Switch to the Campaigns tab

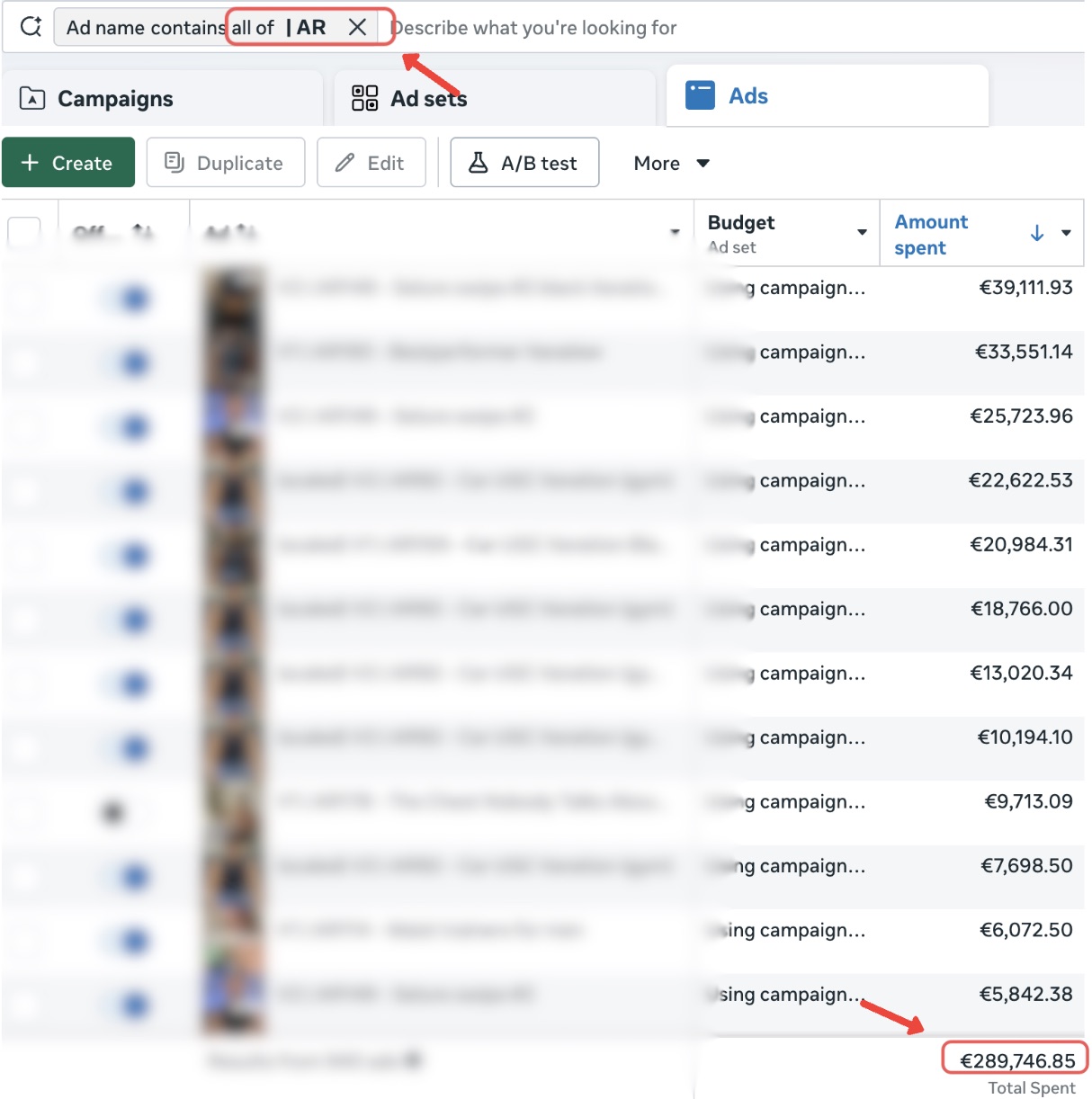coord(162,98)
